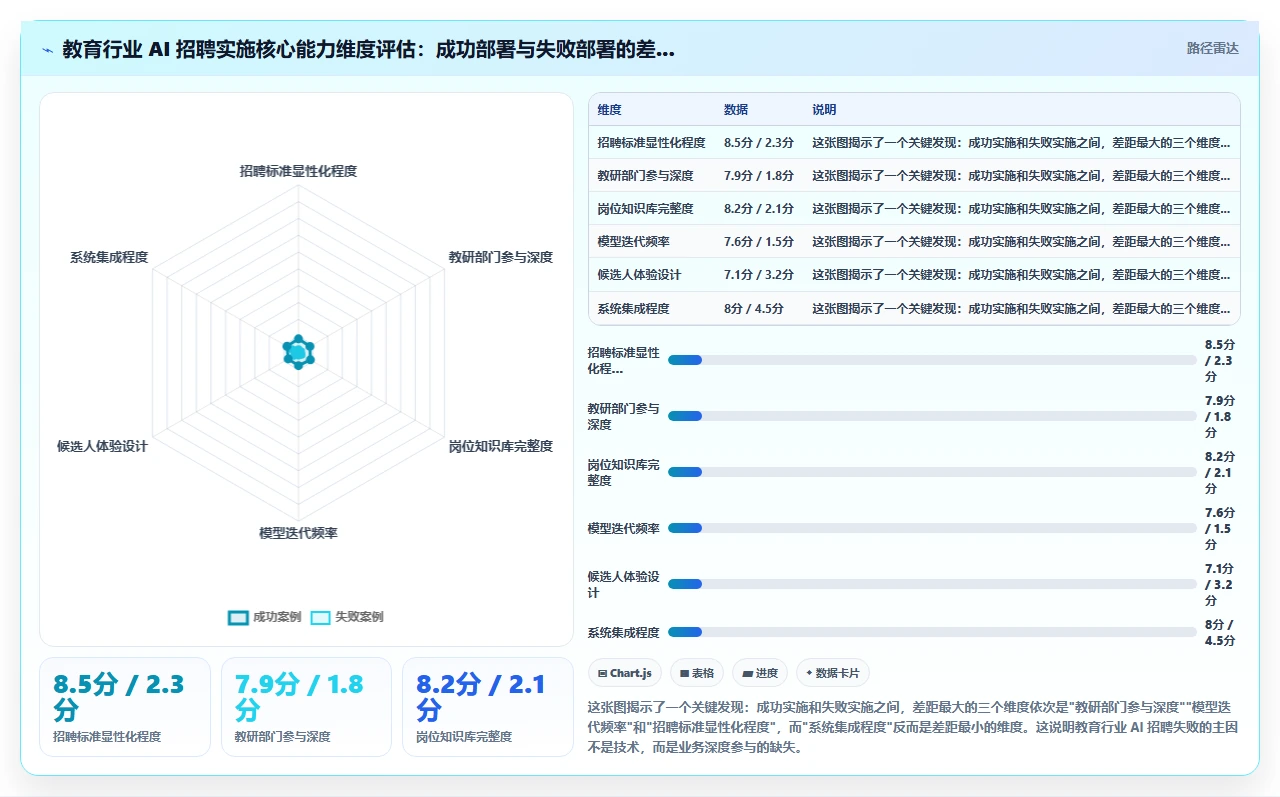Click the 系统集成程度 radar axis label
This screenshot has width=1280, height=797.
pos(108,257)
